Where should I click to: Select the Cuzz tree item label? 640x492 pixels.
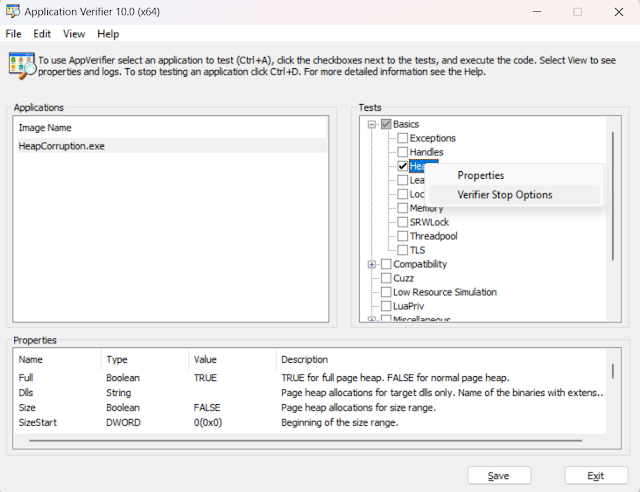[x=404, y=278]
